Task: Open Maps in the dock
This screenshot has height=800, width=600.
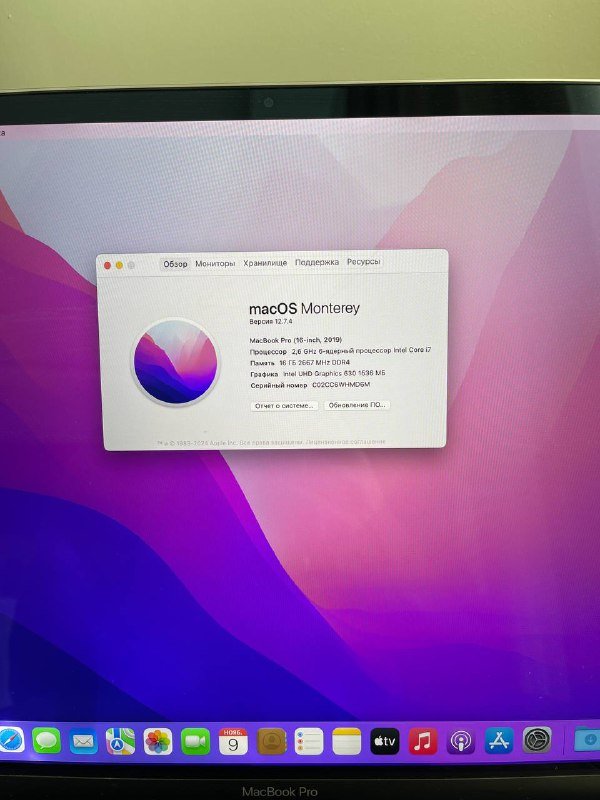Action: tap(120, 741)
